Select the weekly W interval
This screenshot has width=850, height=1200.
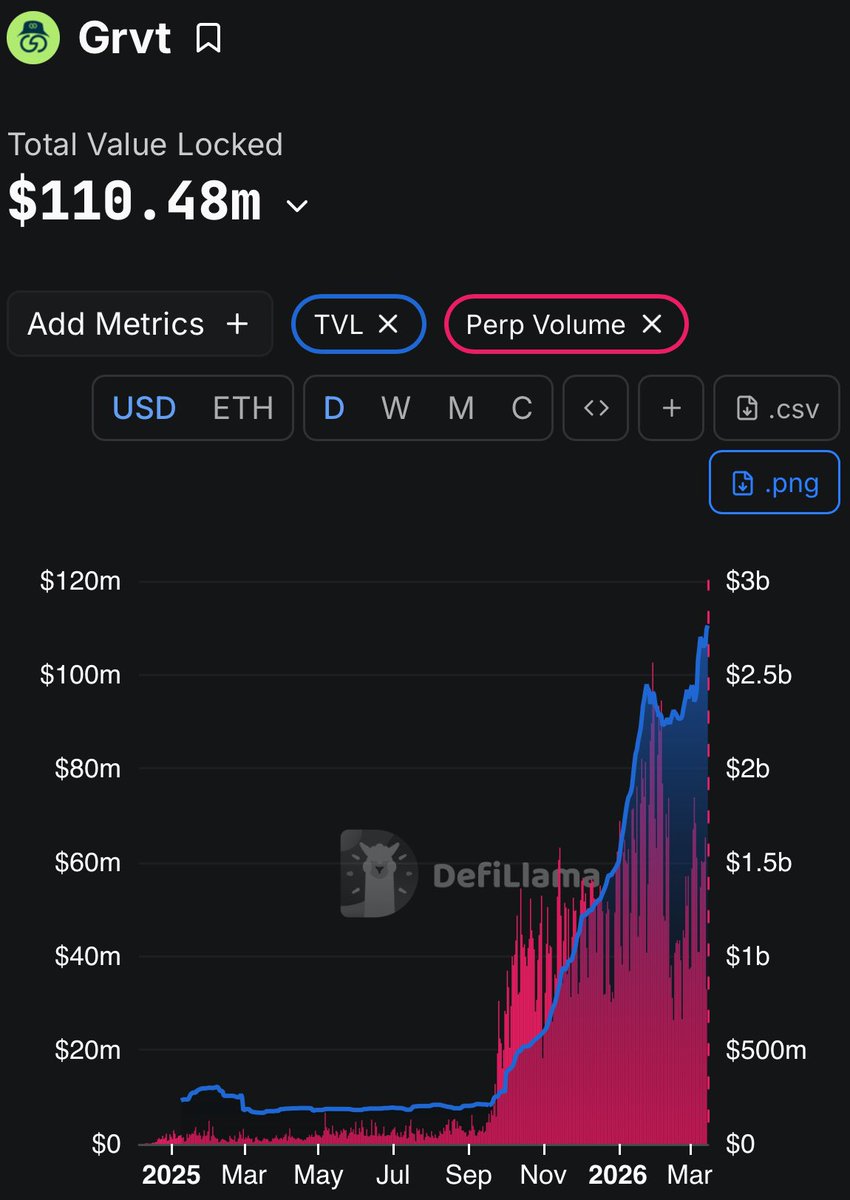(x=396, y=408)
